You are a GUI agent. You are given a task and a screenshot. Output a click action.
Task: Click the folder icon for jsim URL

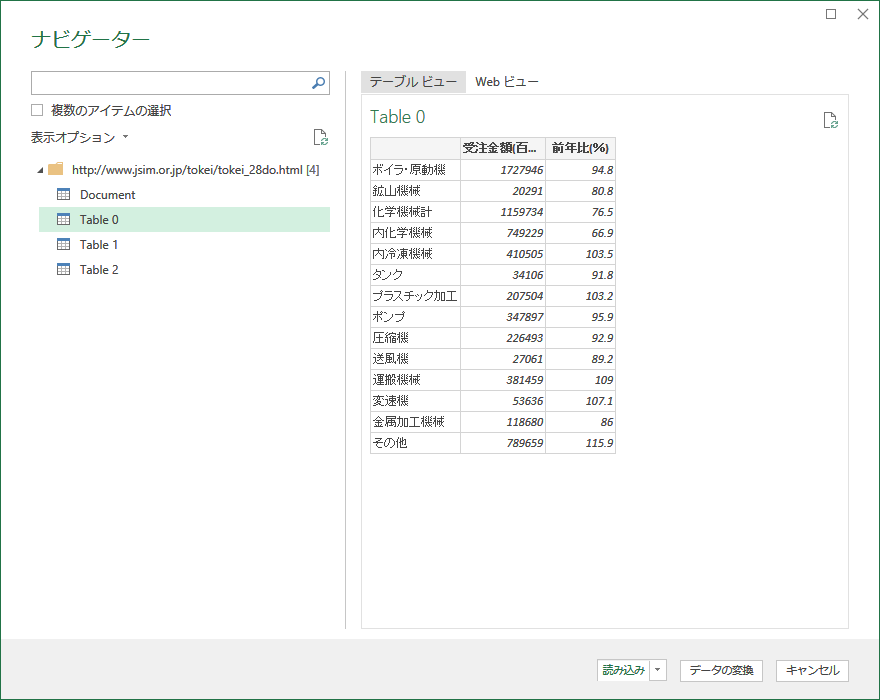coord(56,170)
